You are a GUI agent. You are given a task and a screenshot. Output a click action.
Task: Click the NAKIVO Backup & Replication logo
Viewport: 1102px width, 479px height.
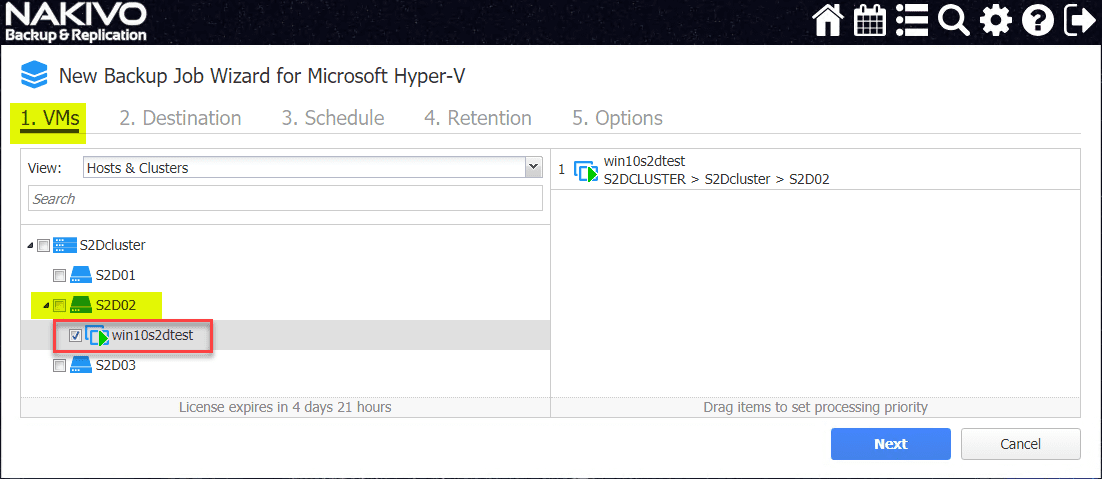click(x=75, y=22)
